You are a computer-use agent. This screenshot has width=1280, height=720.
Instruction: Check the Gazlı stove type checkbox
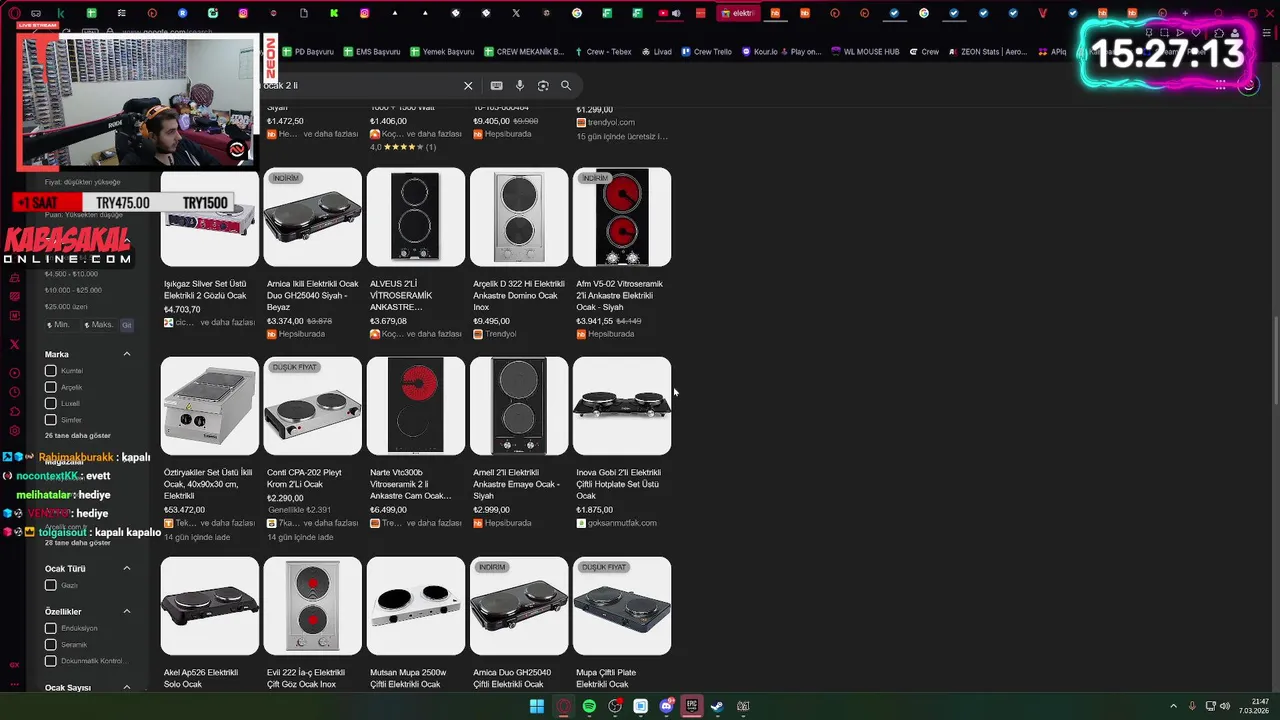[51, 585]
